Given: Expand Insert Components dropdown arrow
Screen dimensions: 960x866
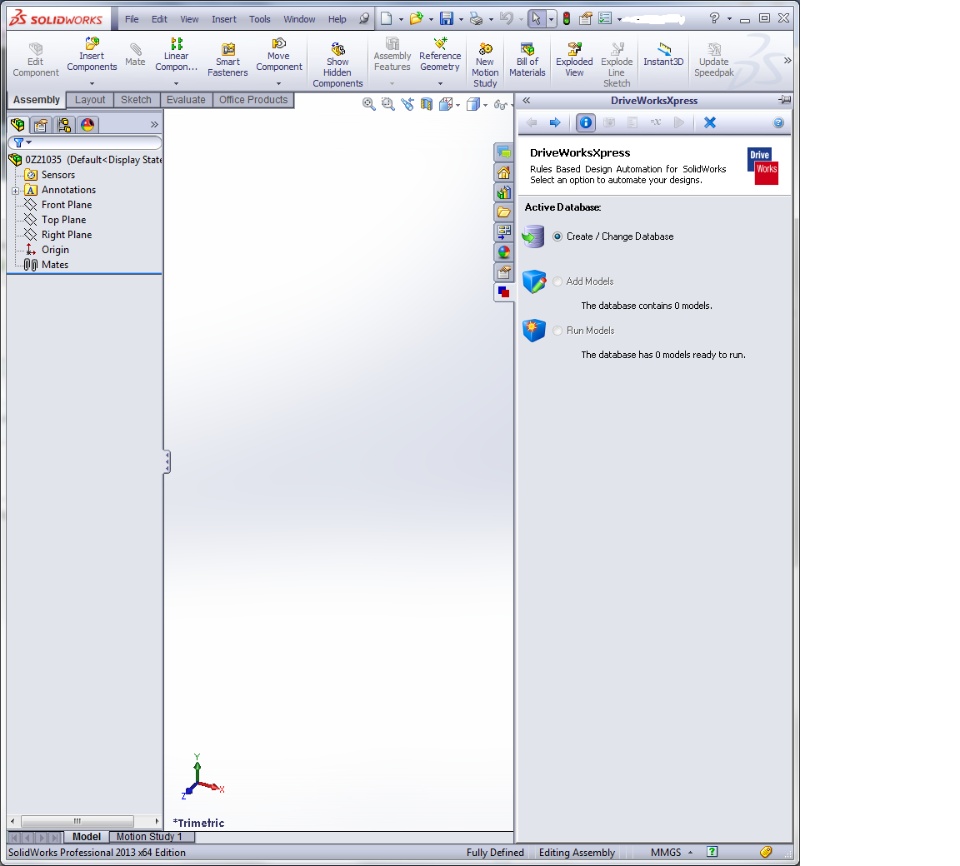Looking at the screenshot, I should pos(92,83).
